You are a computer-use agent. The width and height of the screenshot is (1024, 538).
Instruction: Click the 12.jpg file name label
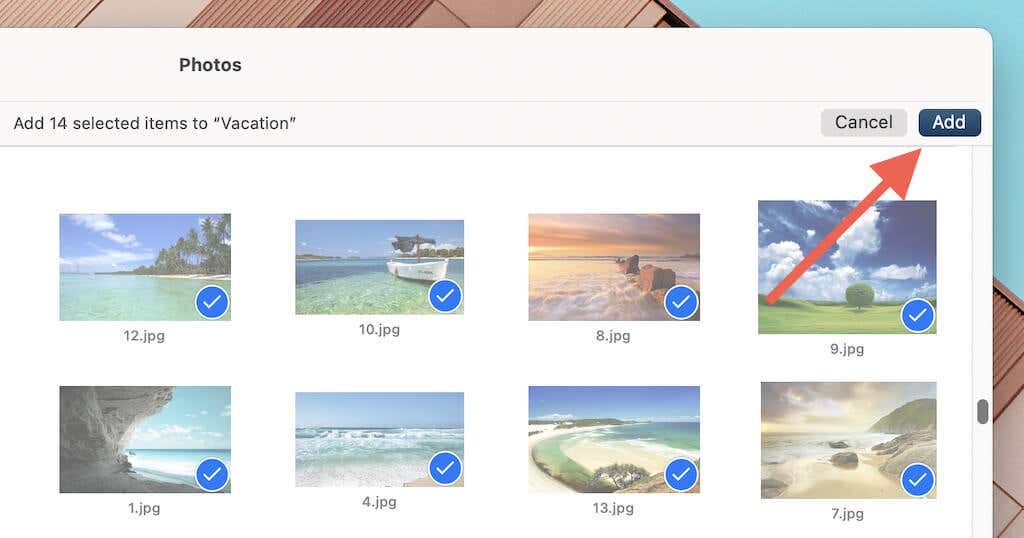[x=144, y=336]
